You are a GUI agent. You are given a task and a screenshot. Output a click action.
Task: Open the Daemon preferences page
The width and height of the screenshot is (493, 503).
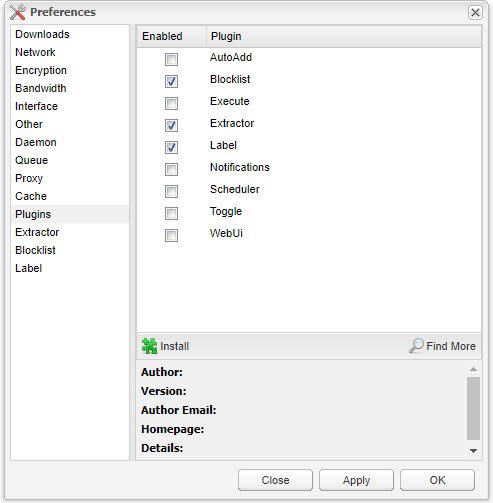coord(70,142)
